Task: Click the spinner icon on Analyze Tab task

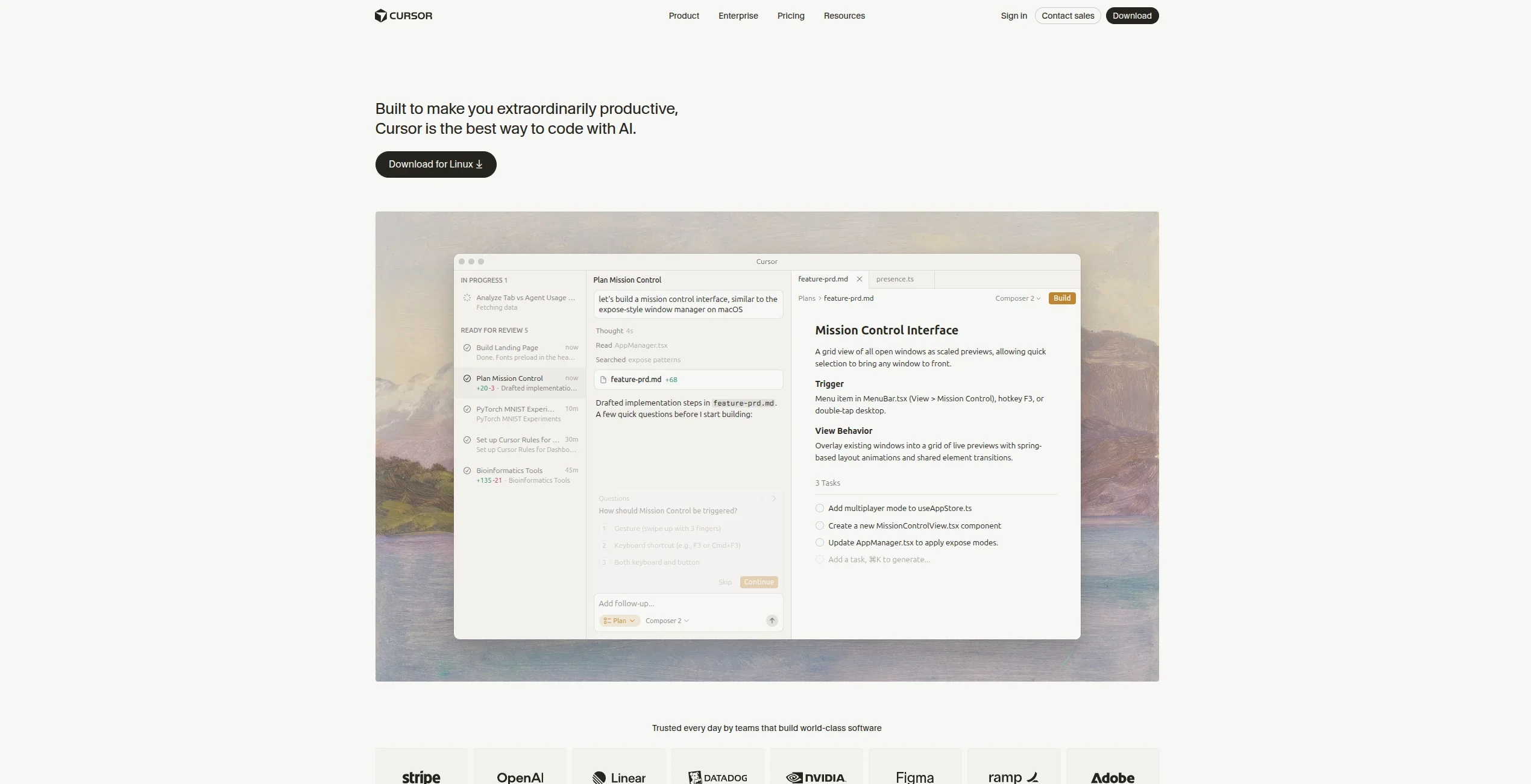Action: click(x=466, y=298)
